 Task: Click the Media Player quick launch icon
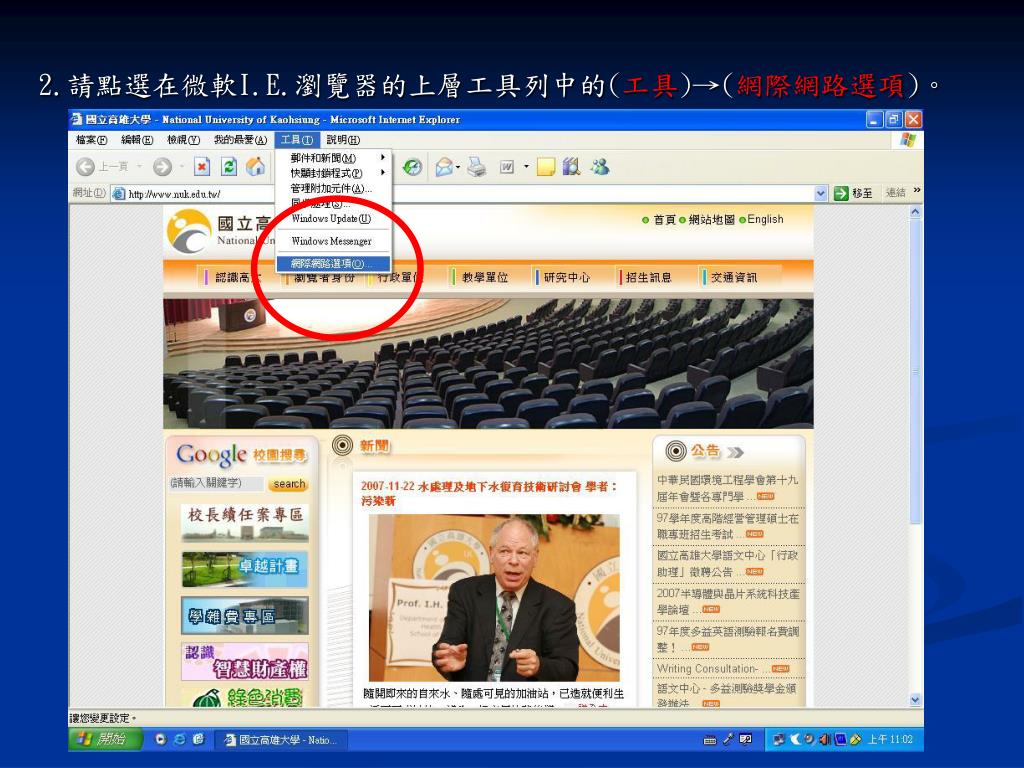[161, 739]
